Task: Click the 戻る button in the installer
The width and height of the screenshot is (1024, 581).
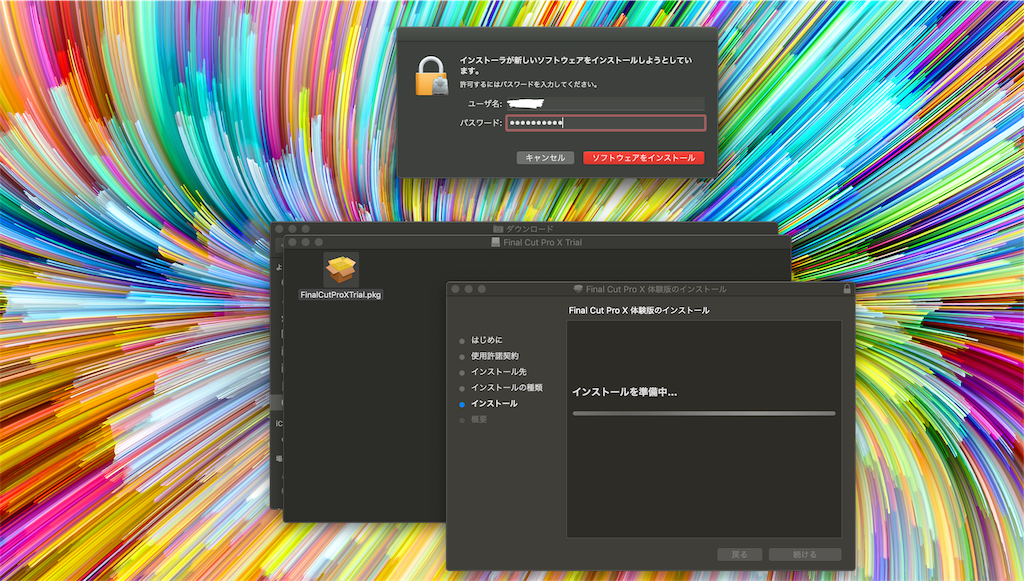Action: point(739,554)
